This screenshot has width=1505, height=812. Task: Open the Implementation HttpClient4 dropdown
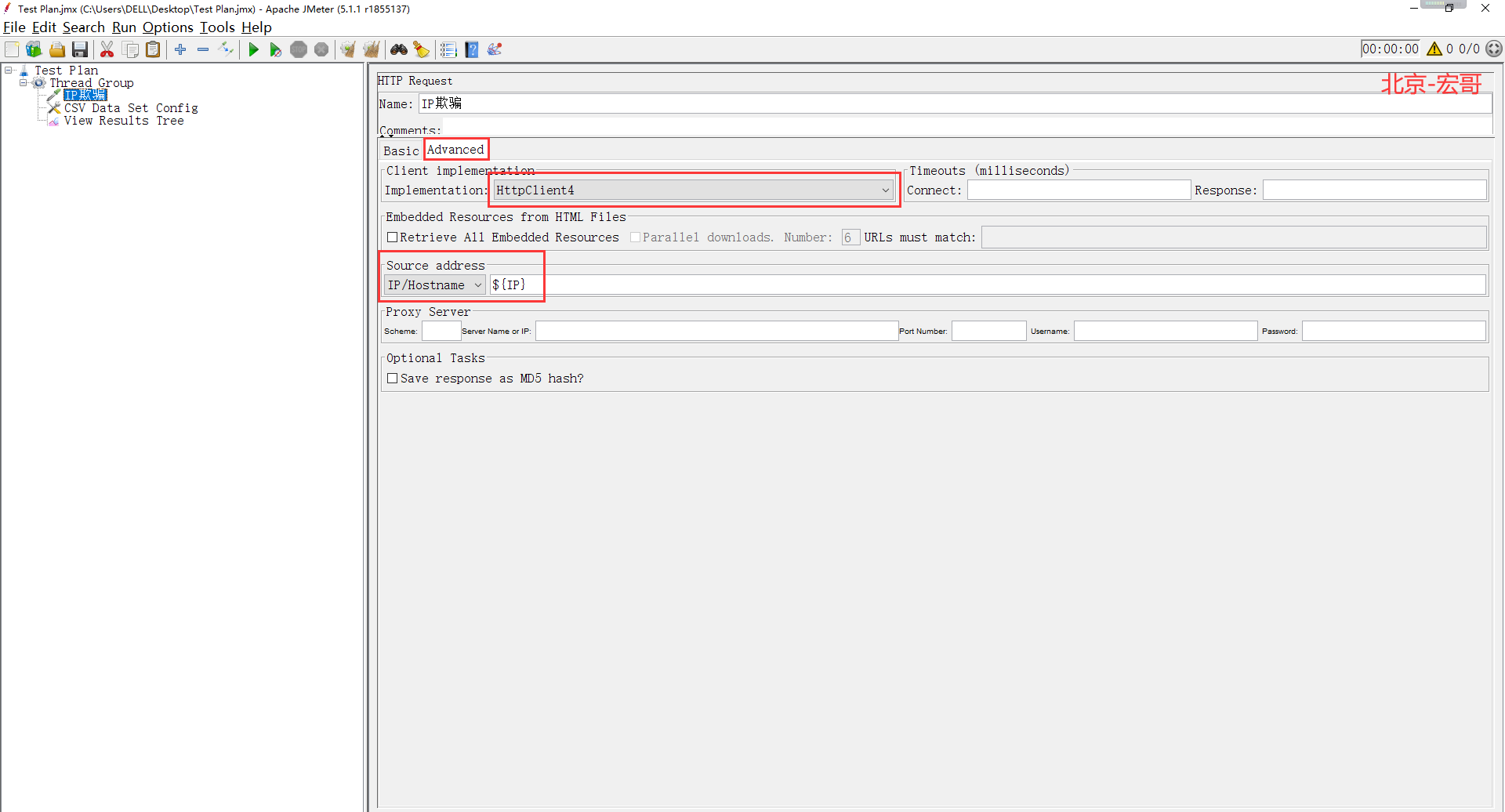tap(694, 190)
